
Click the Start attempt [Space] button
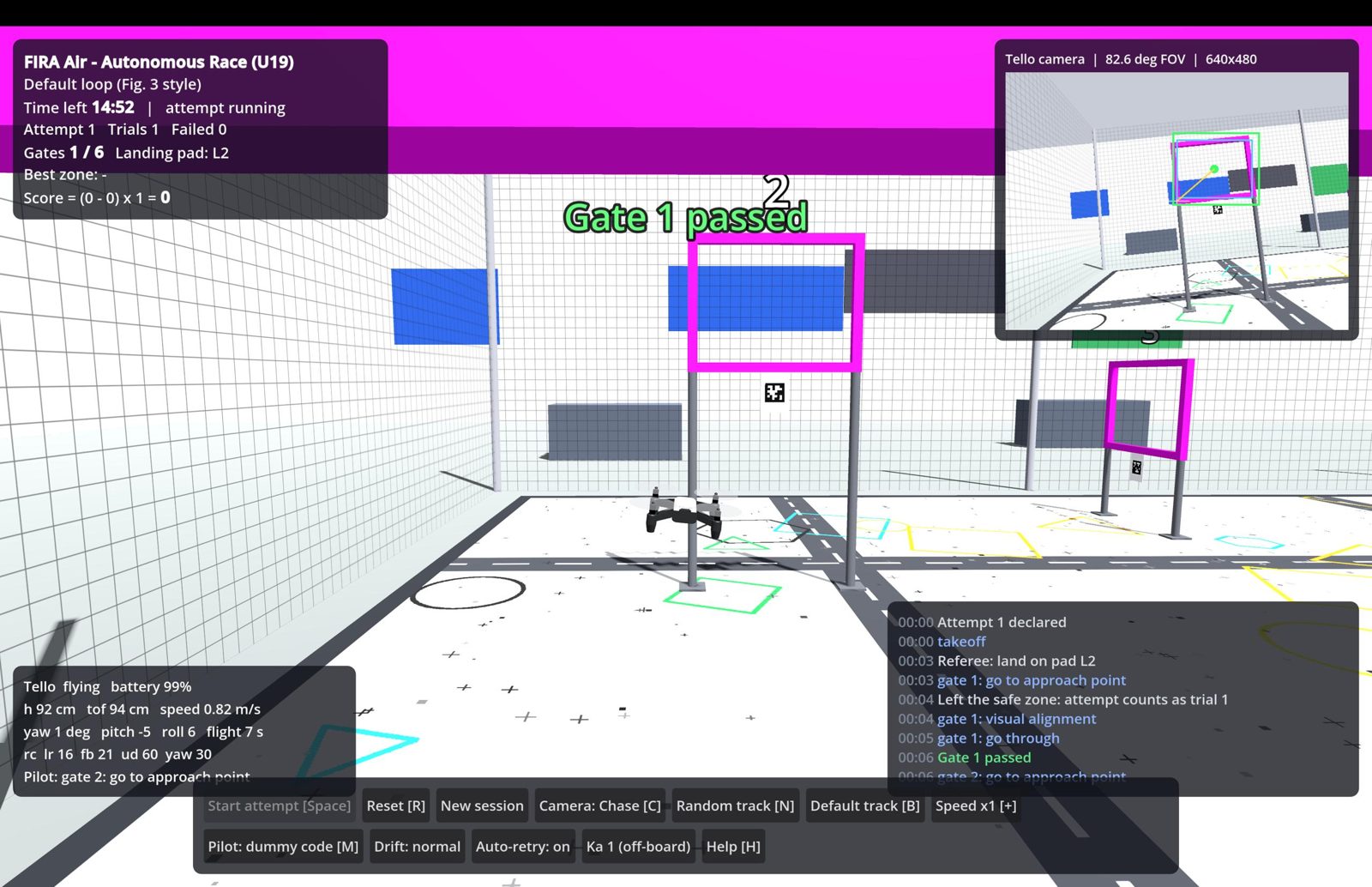(x=279, y=806)
